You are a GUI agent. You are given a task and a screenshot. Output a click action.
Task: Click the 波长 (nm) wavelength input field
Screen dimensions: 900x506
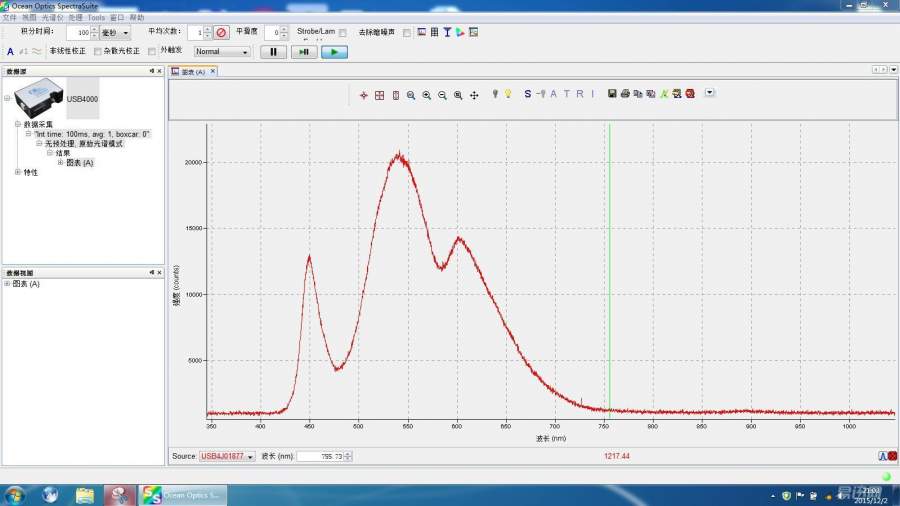coord(321,456)
